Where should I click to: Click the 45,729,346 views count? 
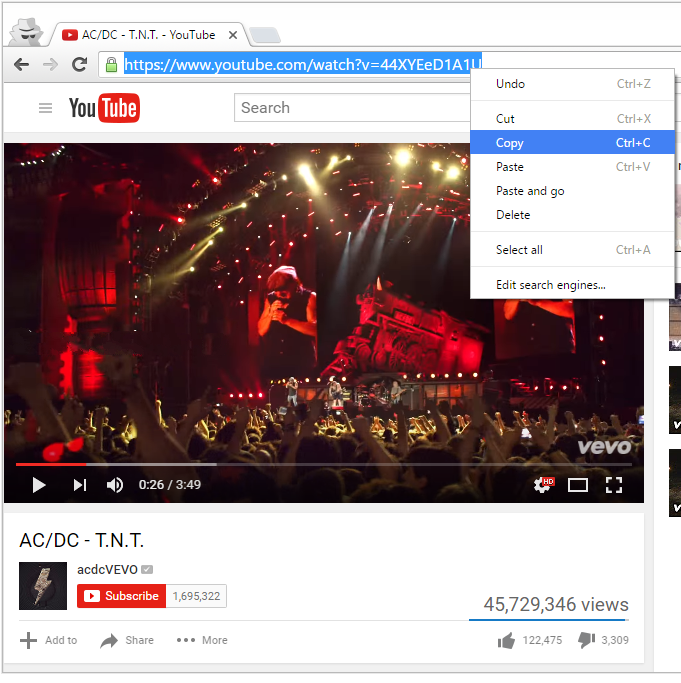point(556,604)
